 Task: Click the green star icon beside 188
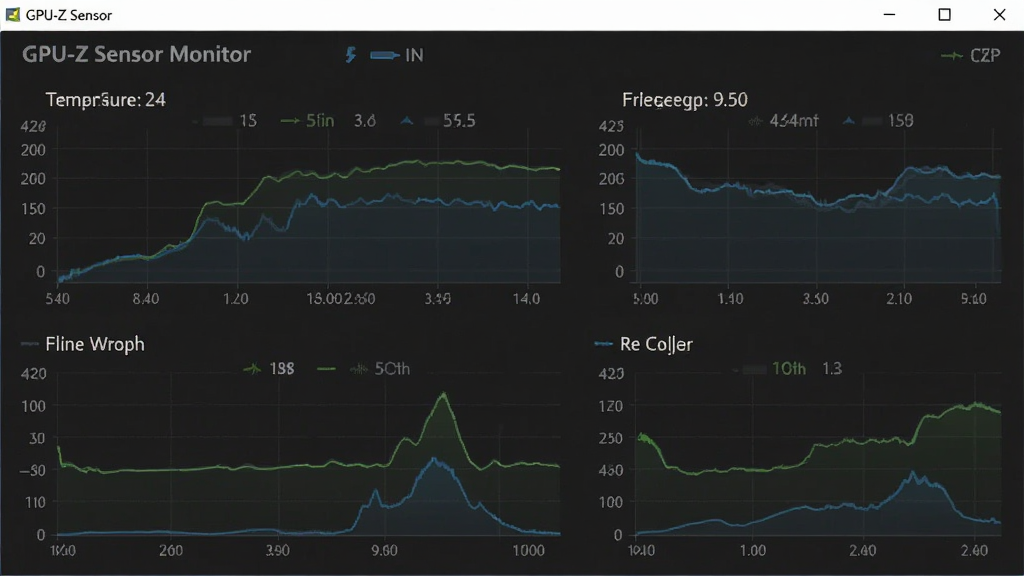[x=252, y=369]
